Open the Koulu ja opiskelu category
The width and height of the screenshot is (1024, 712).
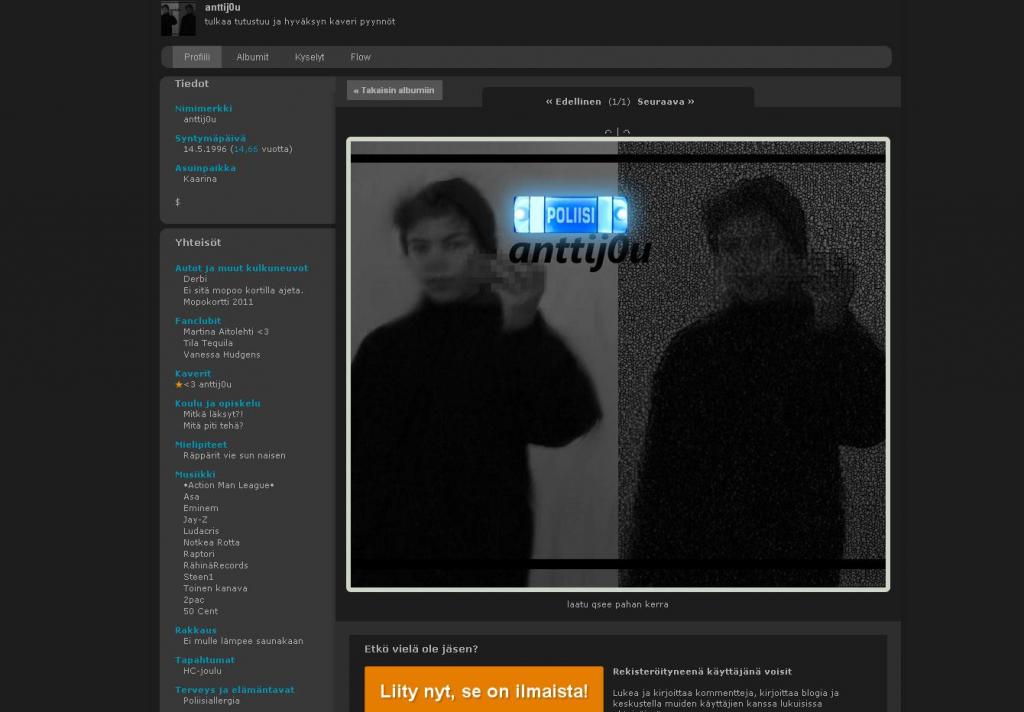click(217, 403)
